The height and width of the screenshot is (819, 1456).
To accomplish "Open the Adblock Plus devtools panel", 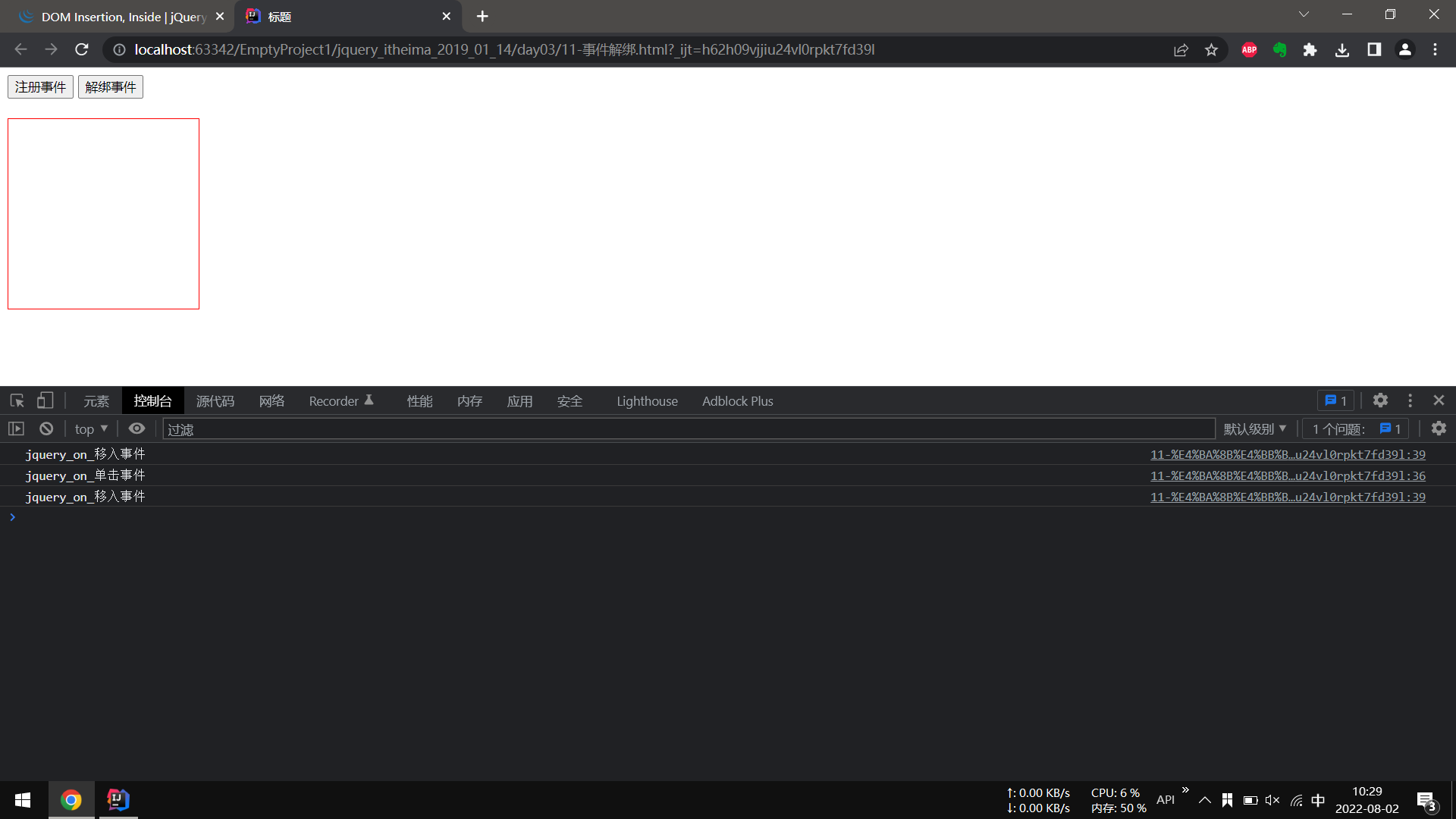I will click(737, 401).
